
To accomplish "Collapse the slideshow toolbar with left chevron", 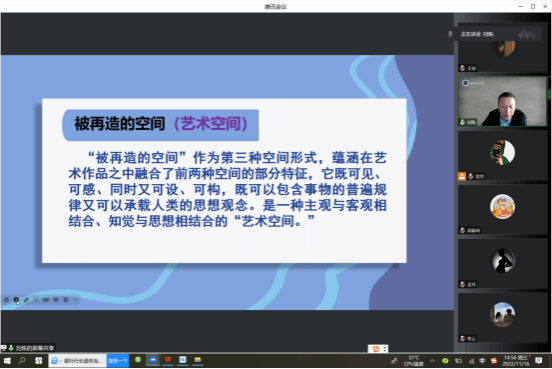I will (x=76, y=300).
